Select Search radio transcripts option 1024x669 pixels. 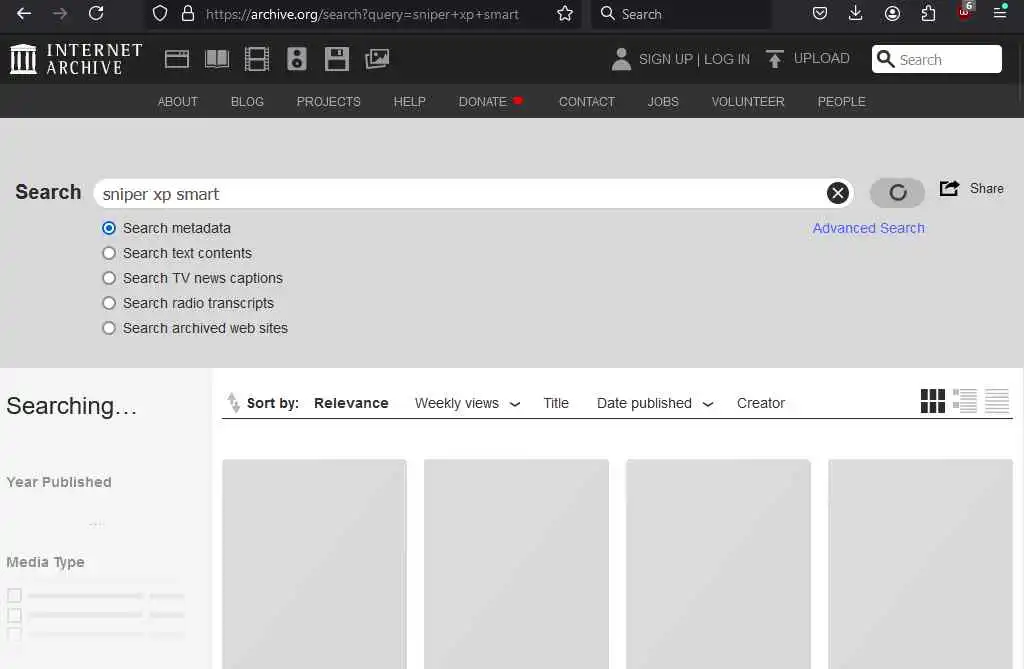point(109,303)
